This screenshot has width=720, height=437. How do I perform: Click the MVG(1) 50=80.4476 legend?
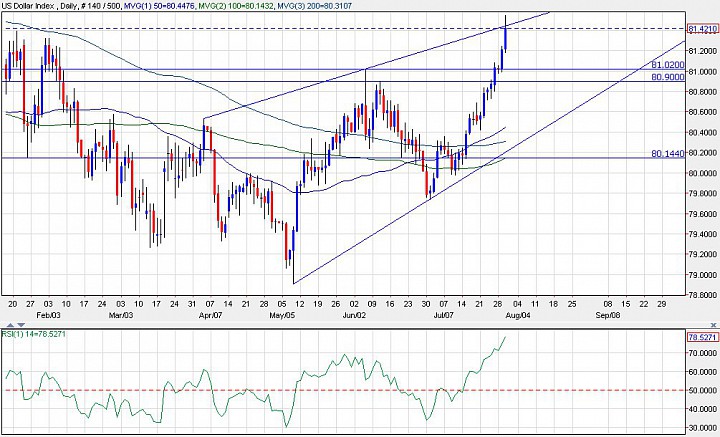click(x=157, y=6)
